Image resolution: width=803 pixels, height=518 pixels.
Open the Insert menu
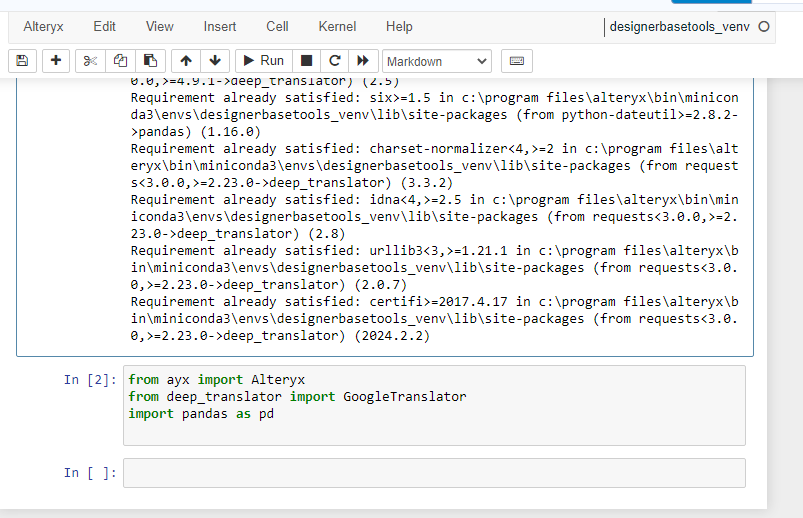(x=220, y=27)
